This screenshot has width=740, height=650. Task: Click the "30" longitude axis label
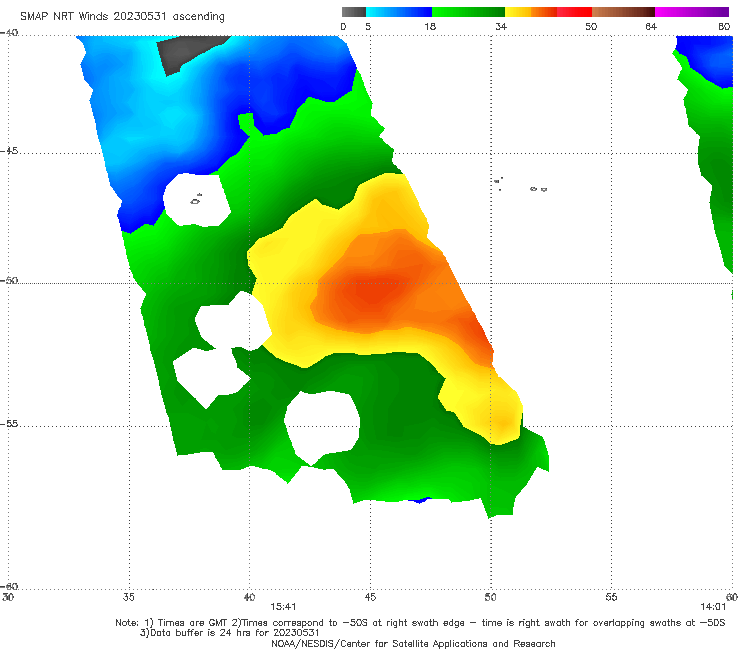pos(8,597)
